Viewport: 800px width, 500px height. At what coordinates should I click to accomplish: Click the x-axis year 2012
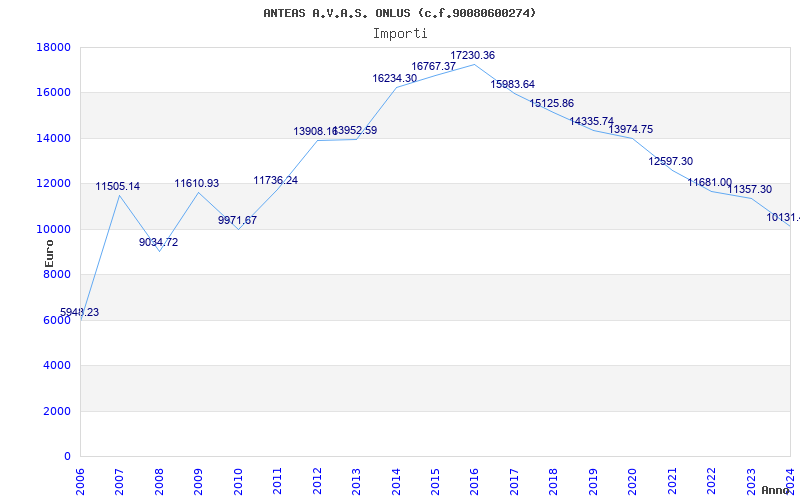317,481
